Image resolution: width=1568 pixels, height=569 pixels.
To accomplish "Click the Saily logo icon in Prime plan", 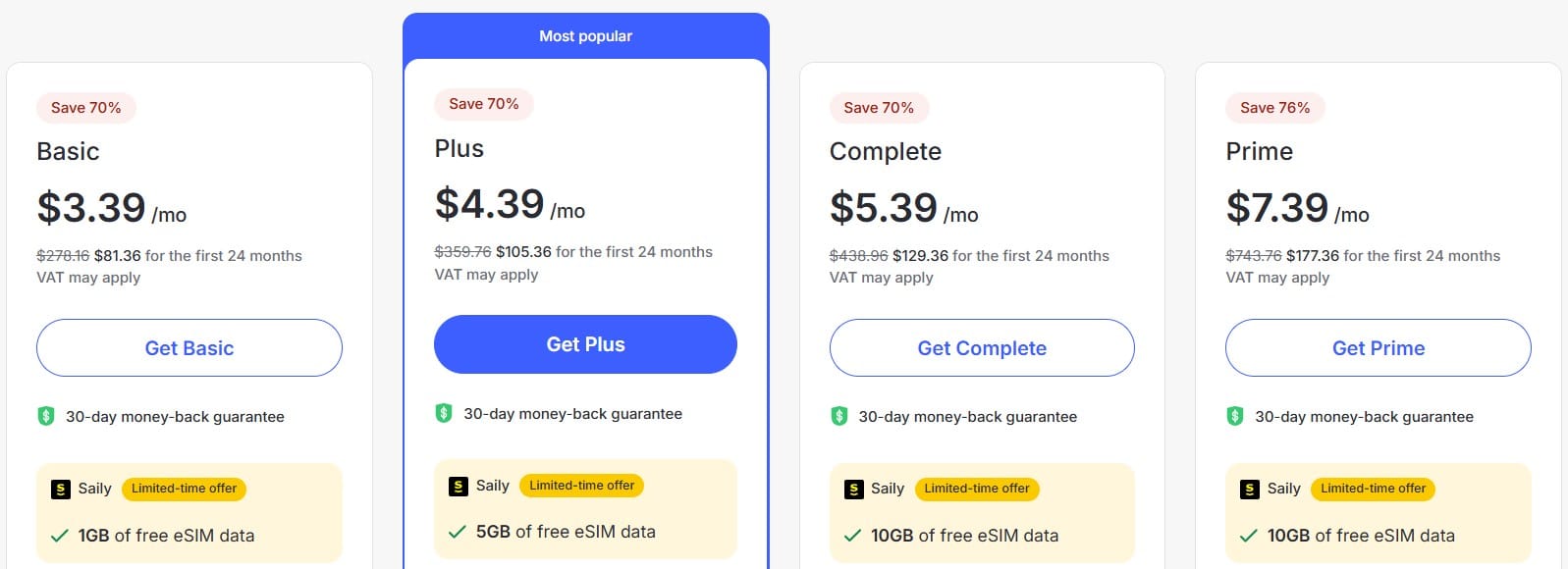I will point(1250,489).
